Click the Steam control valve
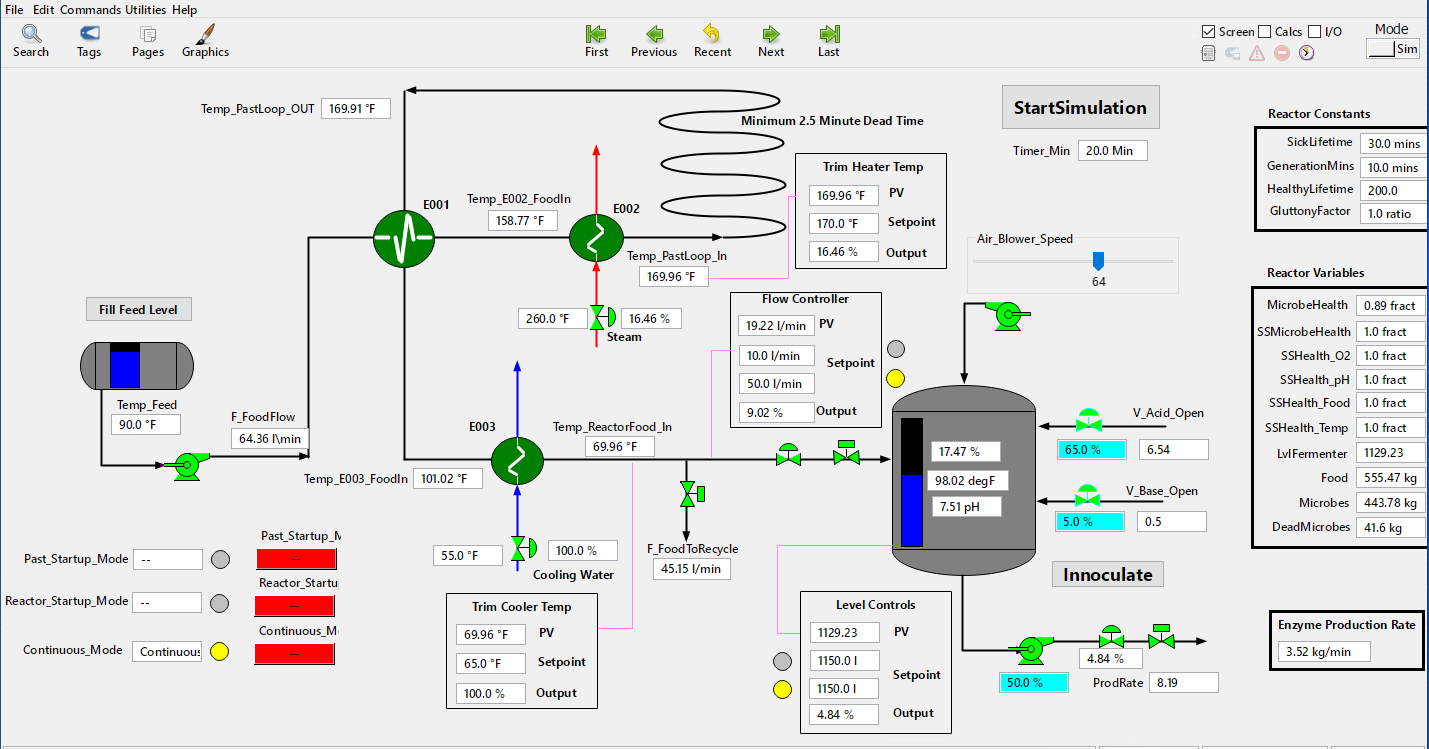Viewport: 1429px width, 749px height. pyautogui.click(x=600, y=318)
